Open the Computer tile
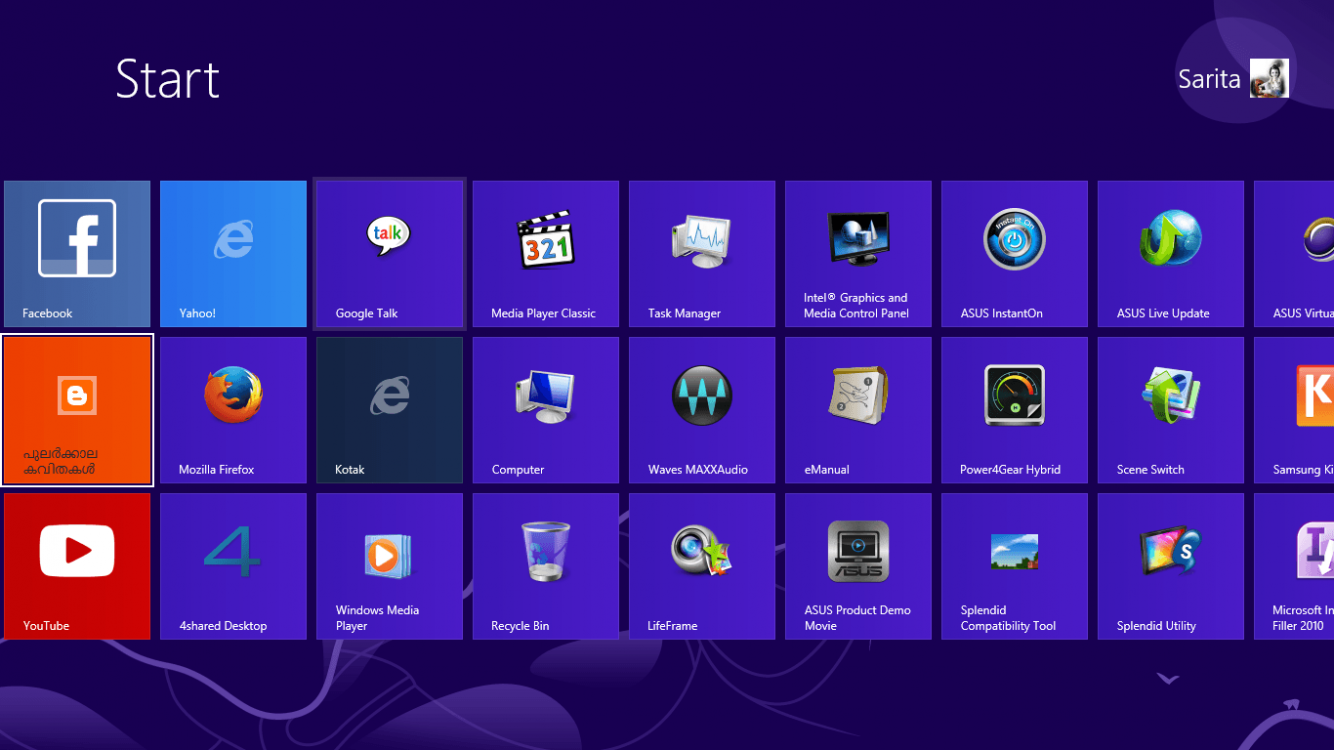 point(546,410)
